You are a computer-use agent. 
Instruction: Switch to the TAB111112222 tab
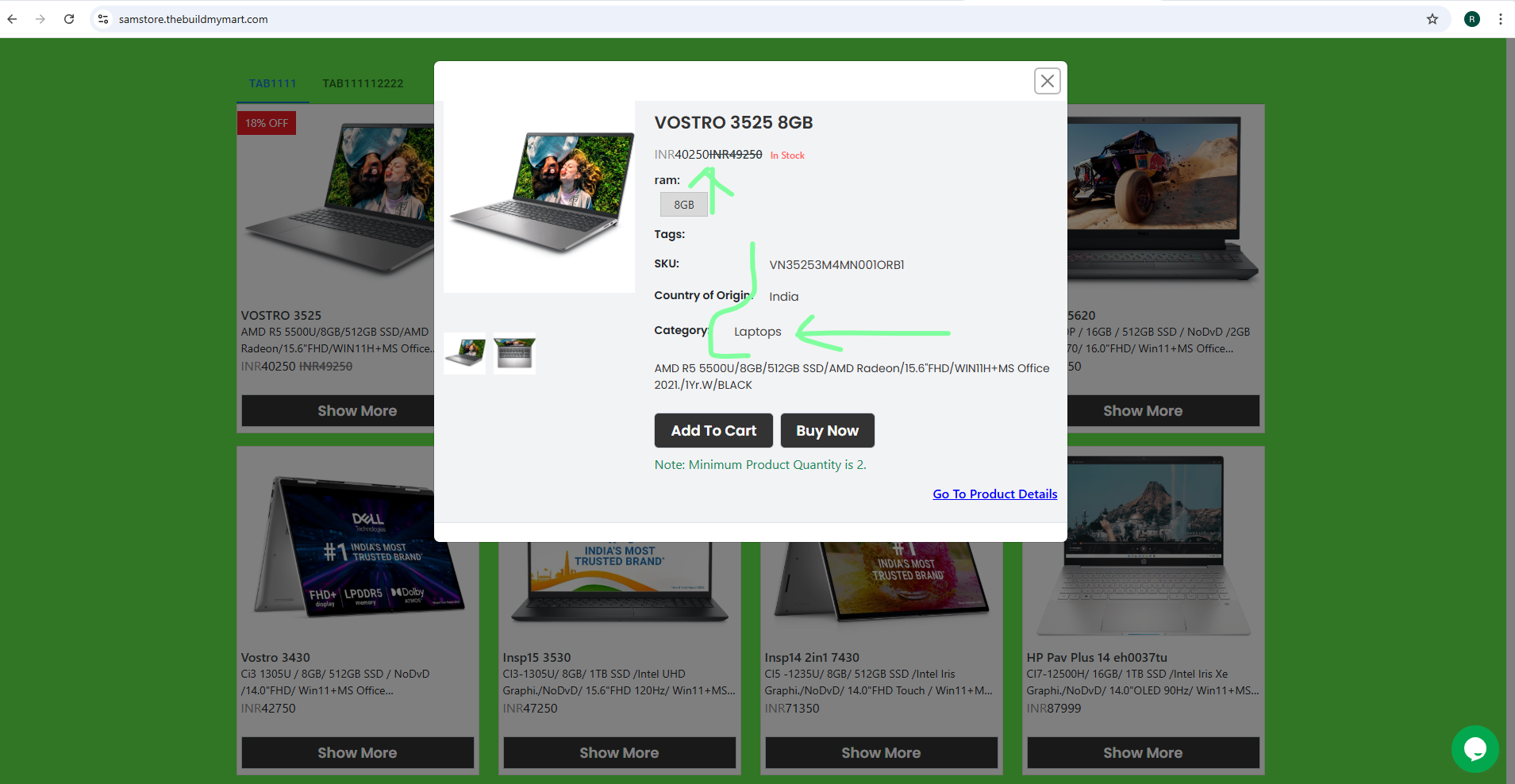pos(363,83)
